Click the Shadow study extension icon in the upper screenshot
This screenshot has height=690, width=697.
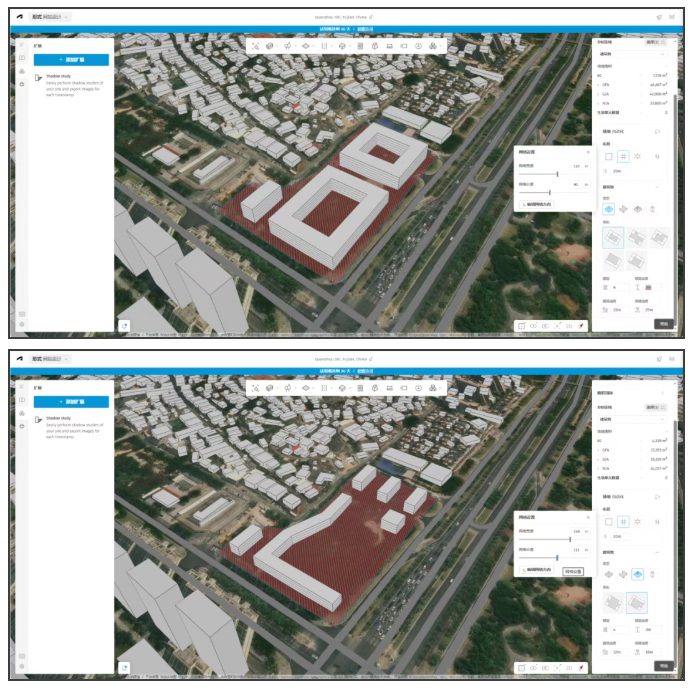(38, 78)
